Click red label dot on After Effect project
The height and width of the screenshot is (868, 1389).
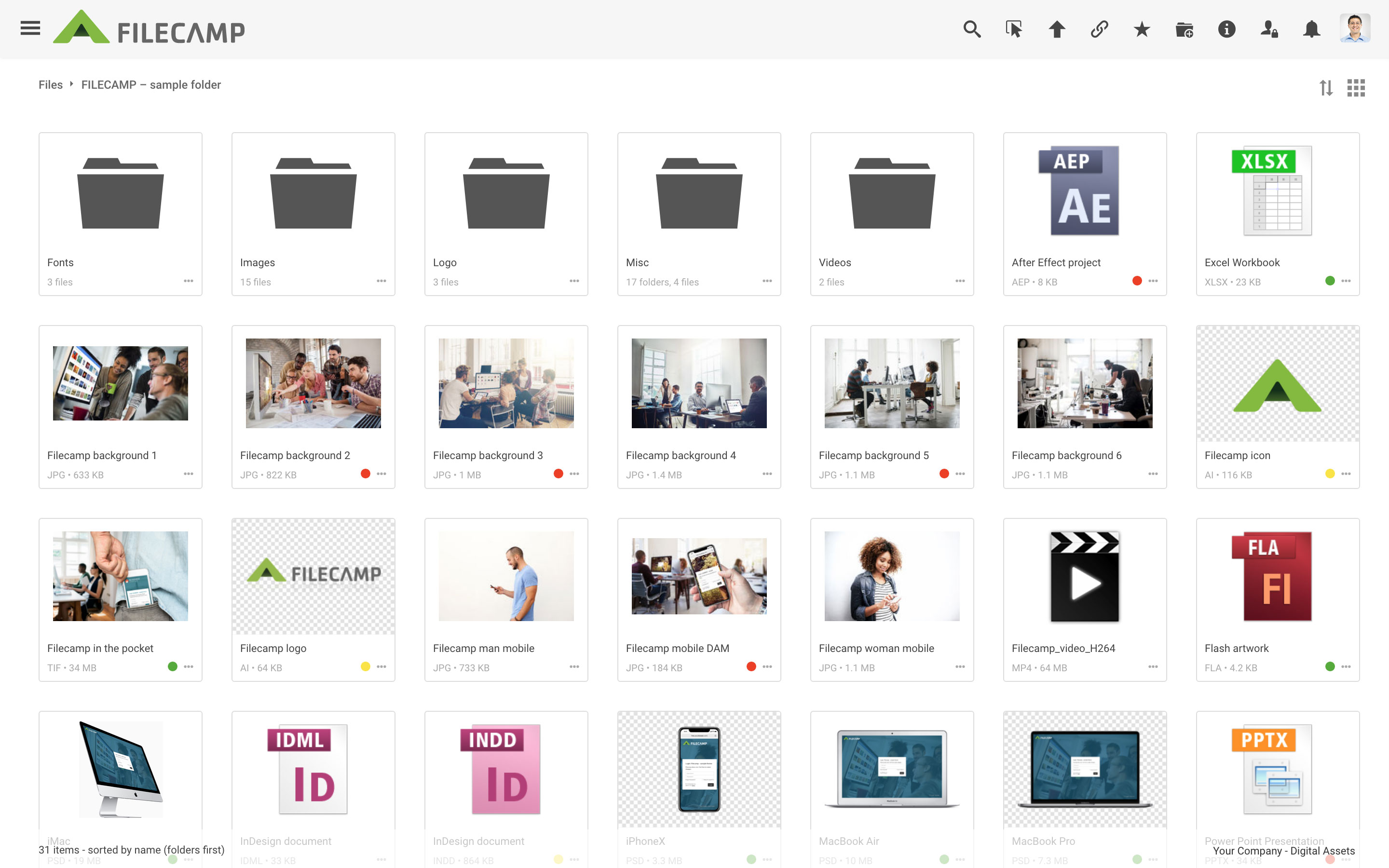coord(1136,281)
